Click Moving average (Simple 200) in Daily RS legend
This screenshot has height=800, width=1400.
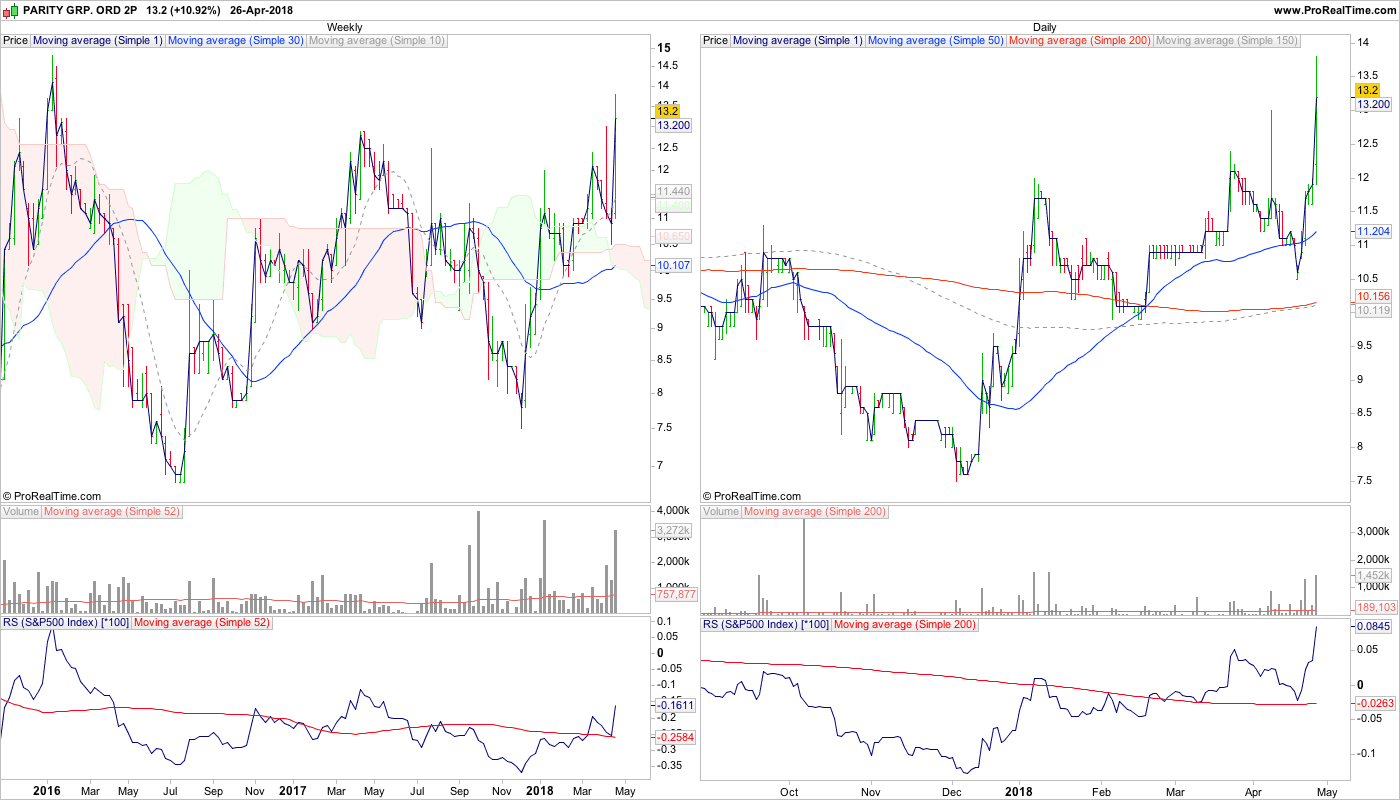pos(904,624)
